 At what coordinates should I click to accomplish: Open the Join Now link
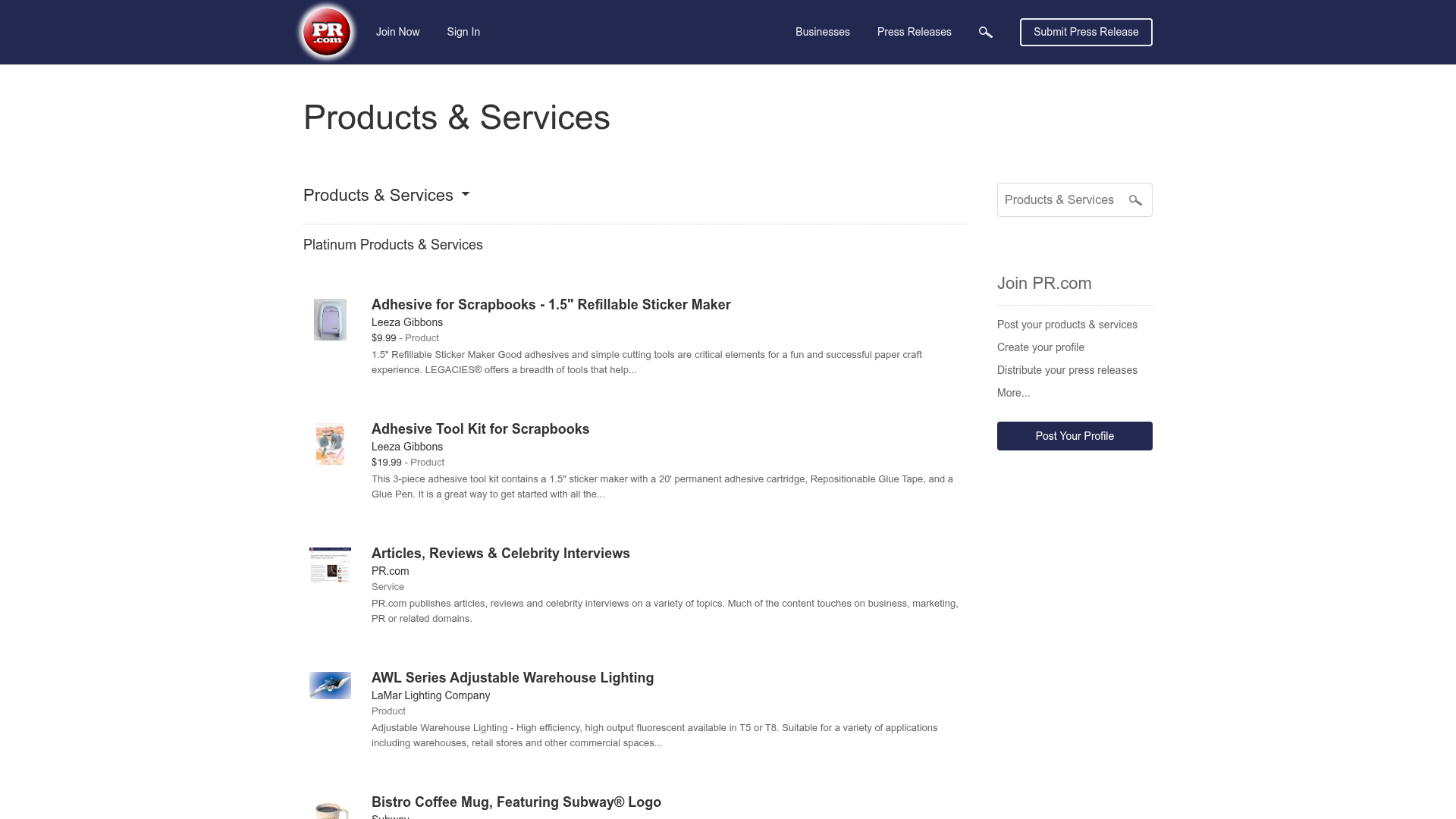(x=397, y=32)
